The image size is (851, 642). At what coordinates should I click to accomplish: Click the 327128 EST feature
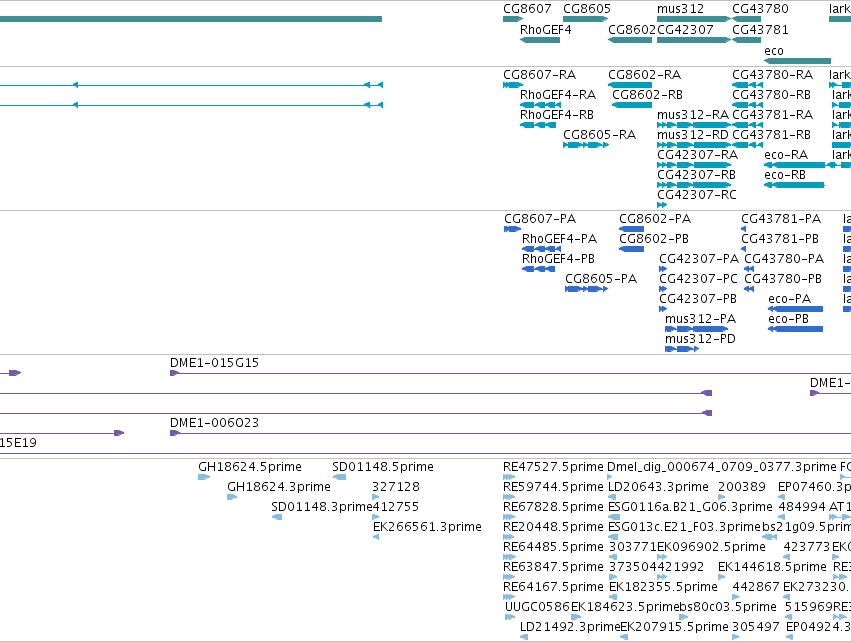click(376, 497)
